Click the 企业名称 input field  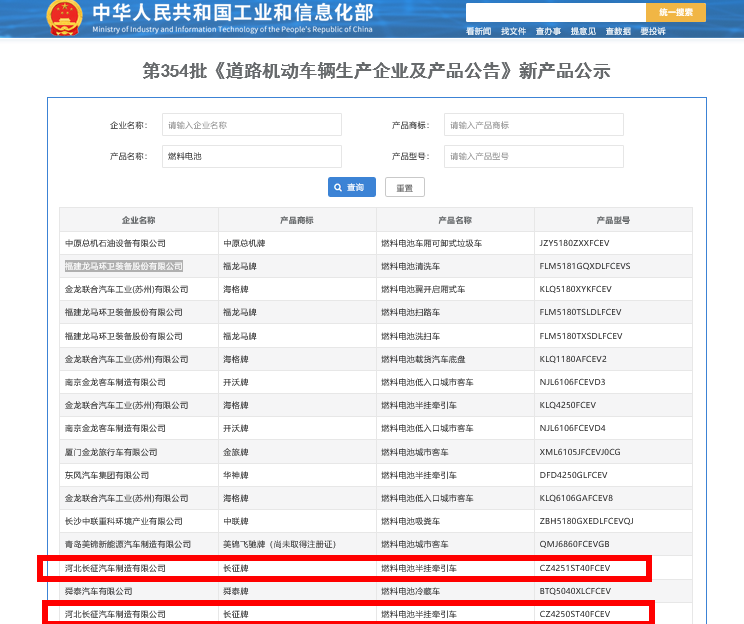point(251,125)
